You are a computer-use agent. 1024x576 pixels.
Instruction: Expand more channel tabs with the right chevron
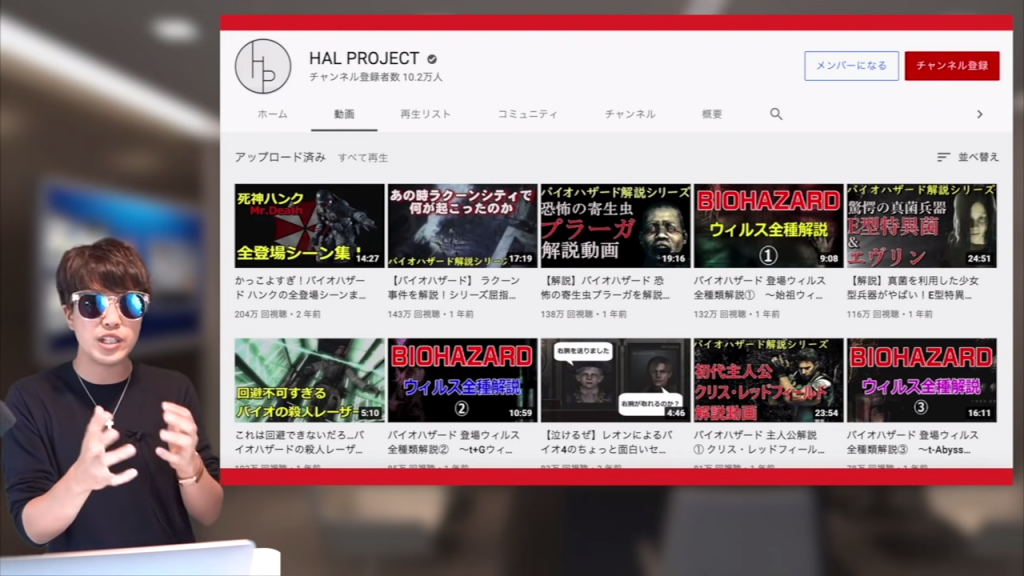(x=980, y=114)
